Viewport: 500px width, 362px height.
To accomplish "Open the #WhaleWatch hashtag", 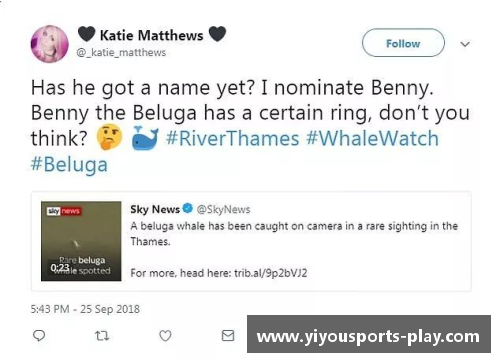I will pyautogui.click(x=372, y=138).
